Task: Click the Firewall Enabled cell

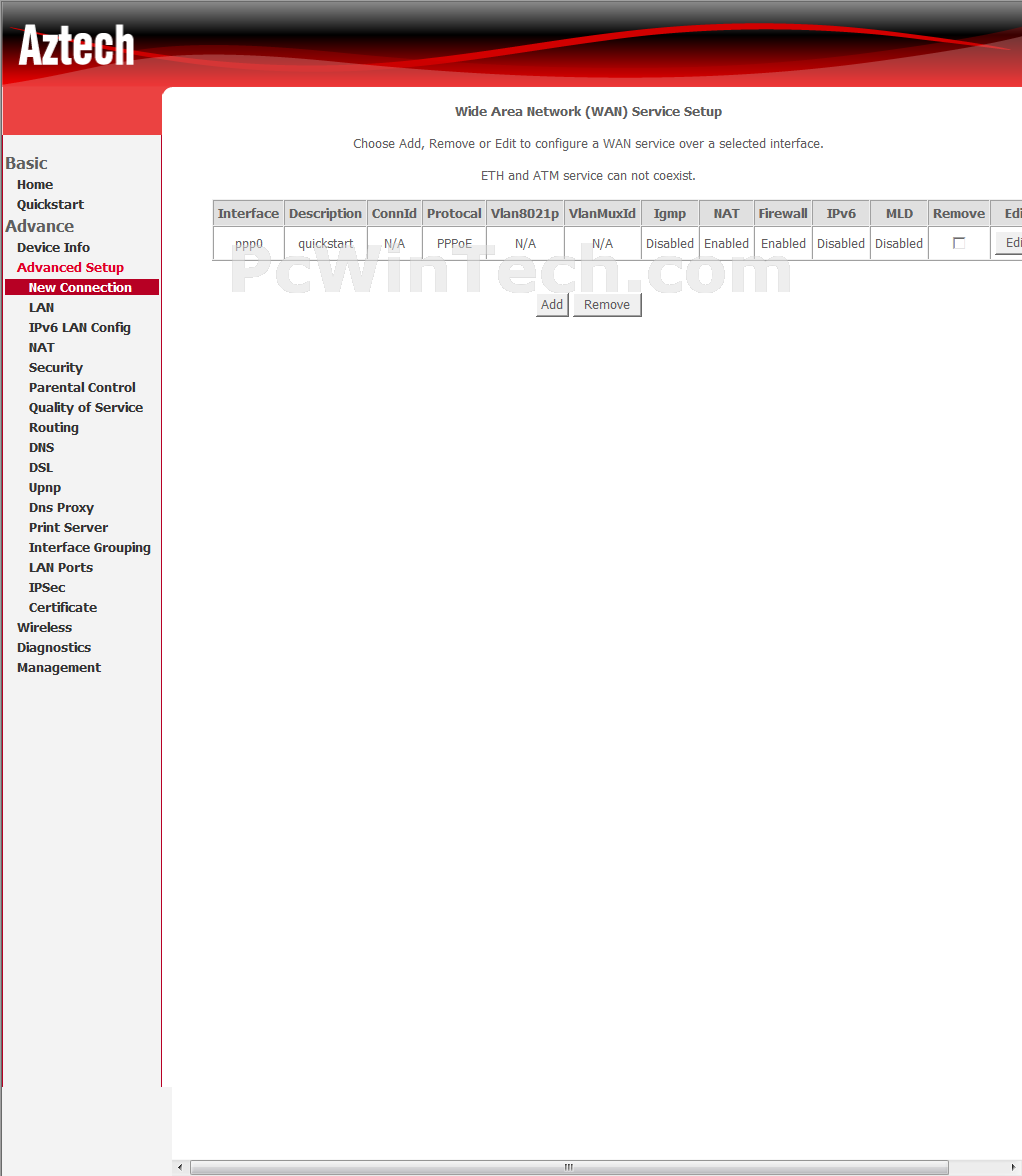Action: click(x=783, y=244)
